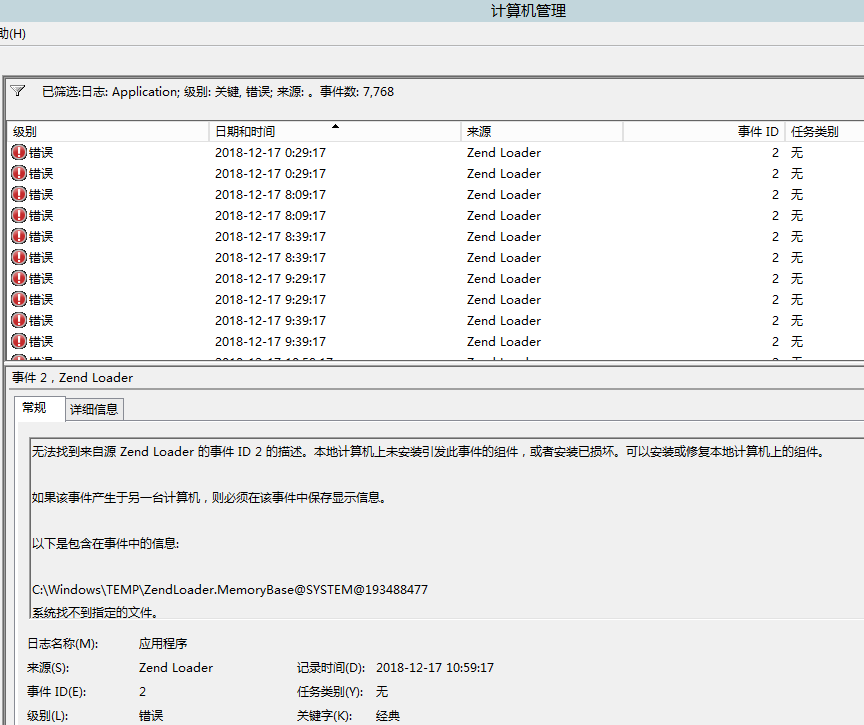Screen dimensions: 864x725
Task: Click the ZendLoader.MemoryBase file path in the description
Action: click(229, 590)
